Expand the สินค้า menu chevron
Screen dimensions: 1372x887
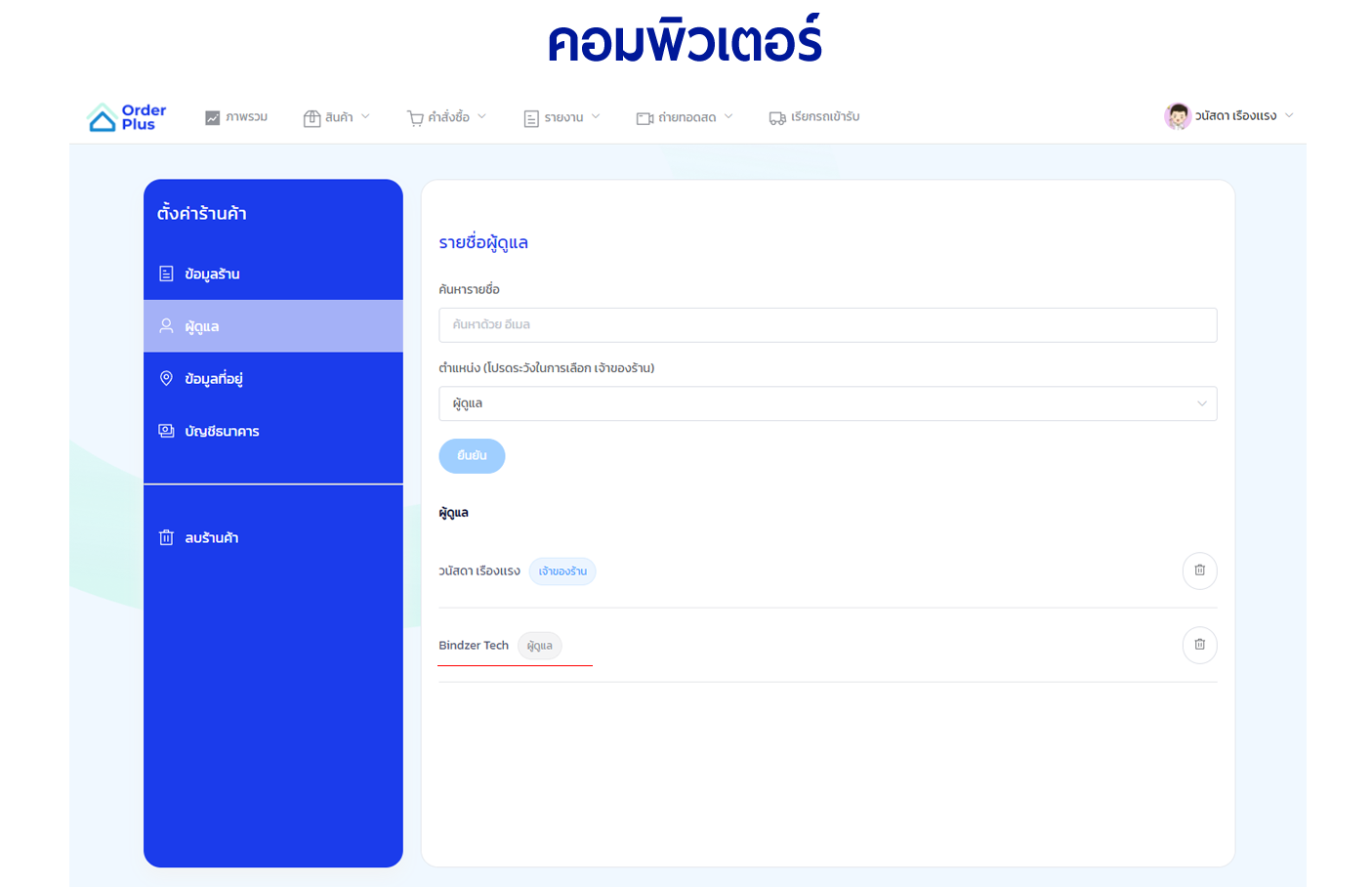pyautogui.click(x=365, y=116)
